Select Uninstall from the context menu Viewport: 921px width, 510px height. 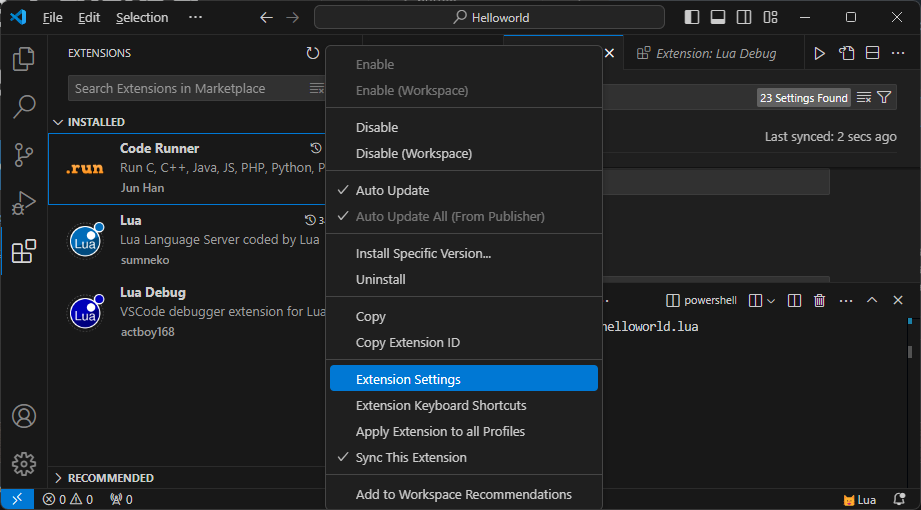pyautogui.click(x=464, y=280)
